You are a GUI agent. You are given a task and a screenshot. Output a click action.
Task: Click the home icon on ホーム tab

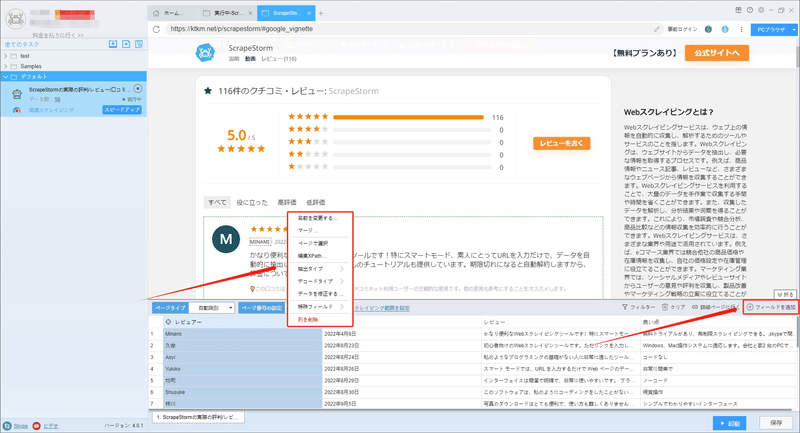click(x=156, y=13)
